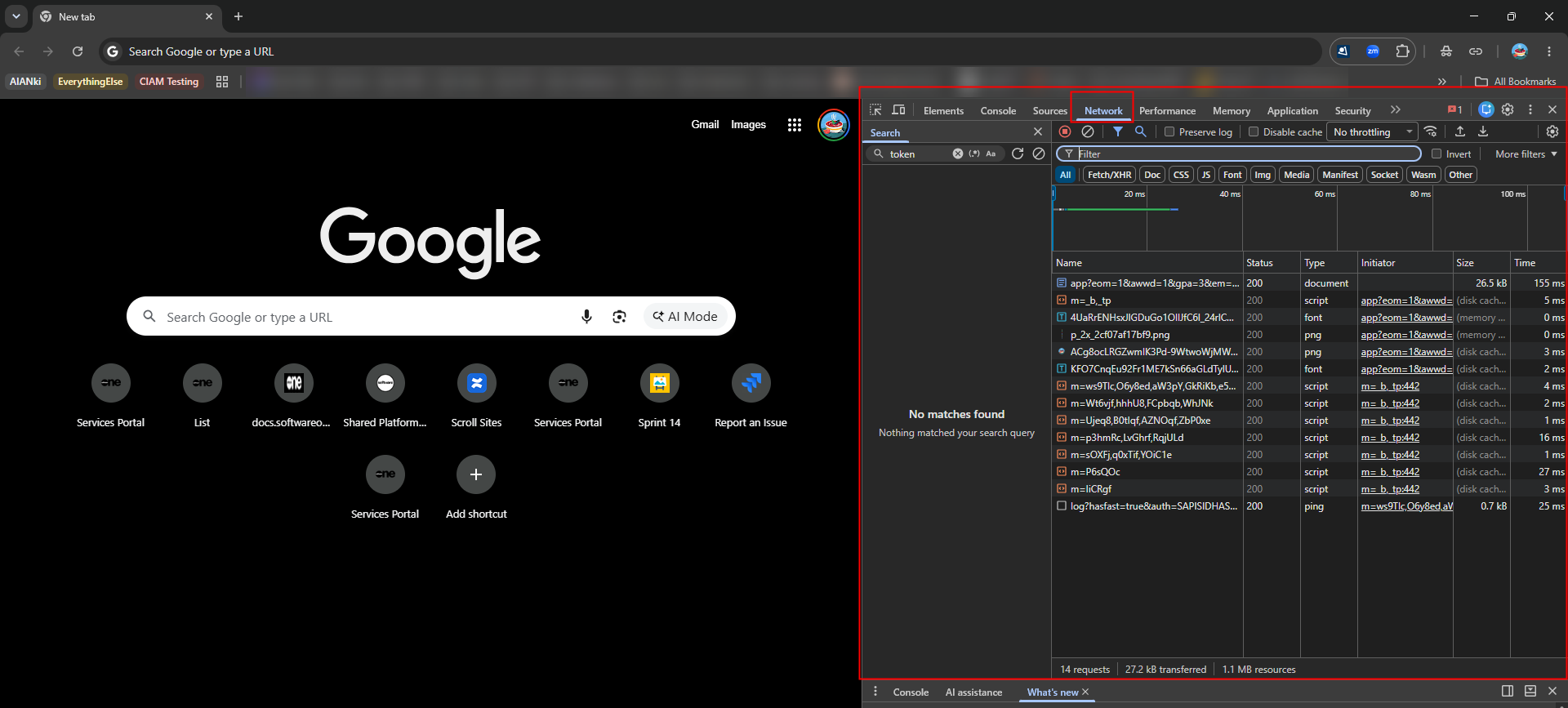Click the import HAR file upload icon
Screen dimensions: 1568x708
[x=1460, y=131]
